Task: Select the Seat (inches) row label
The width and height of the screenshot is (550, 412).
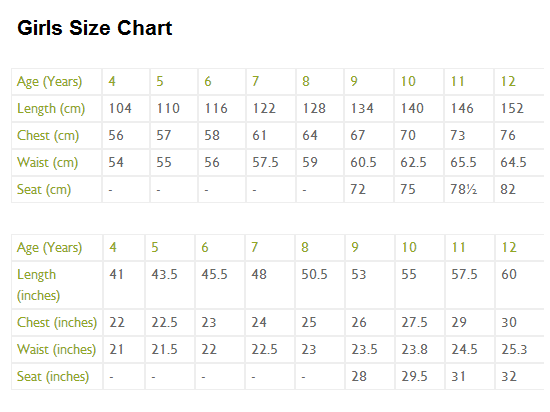Action: [53, 376]
